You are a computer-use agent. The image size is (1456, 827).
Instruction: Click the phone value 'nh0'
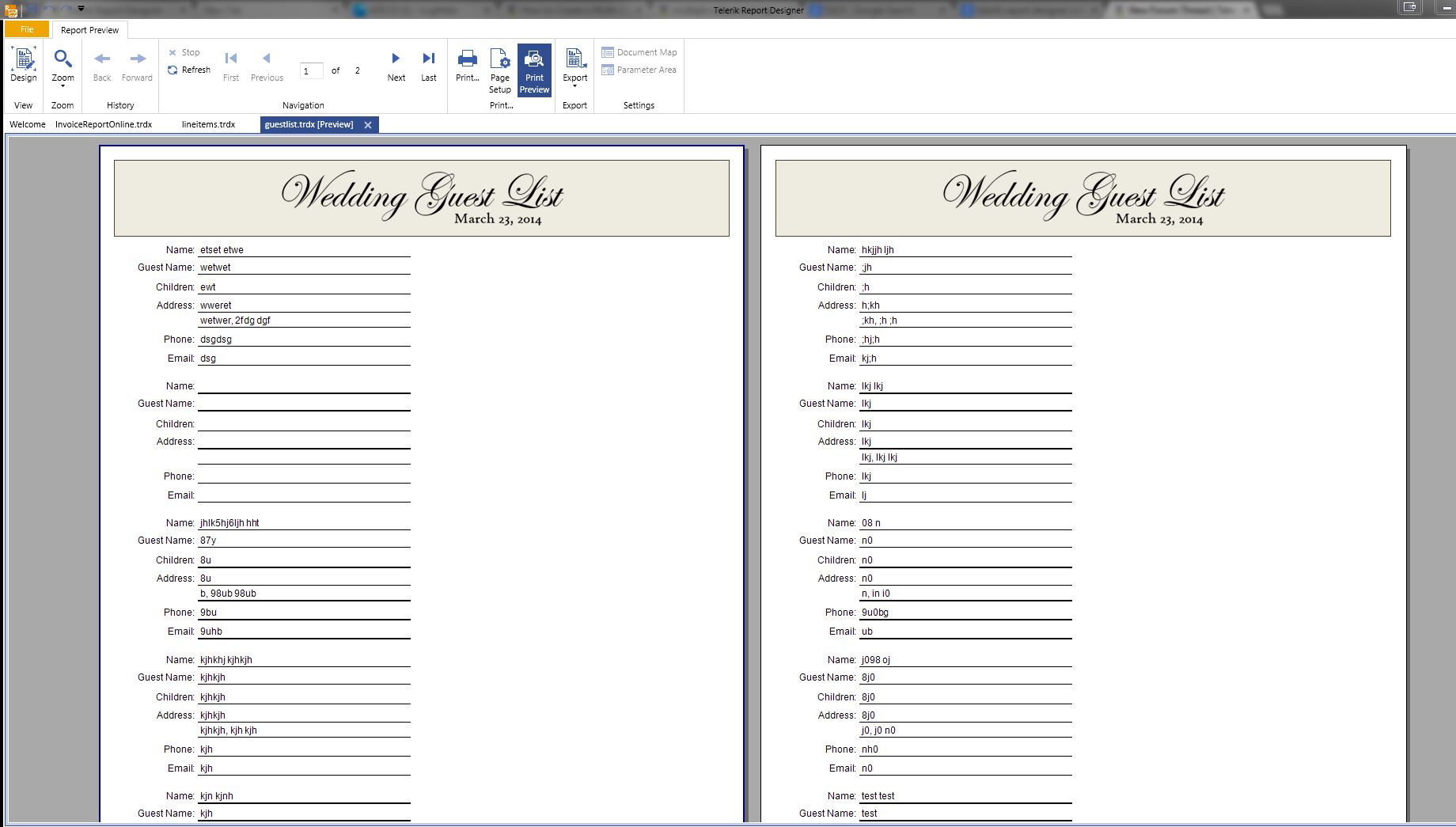[x=870, y=749]
